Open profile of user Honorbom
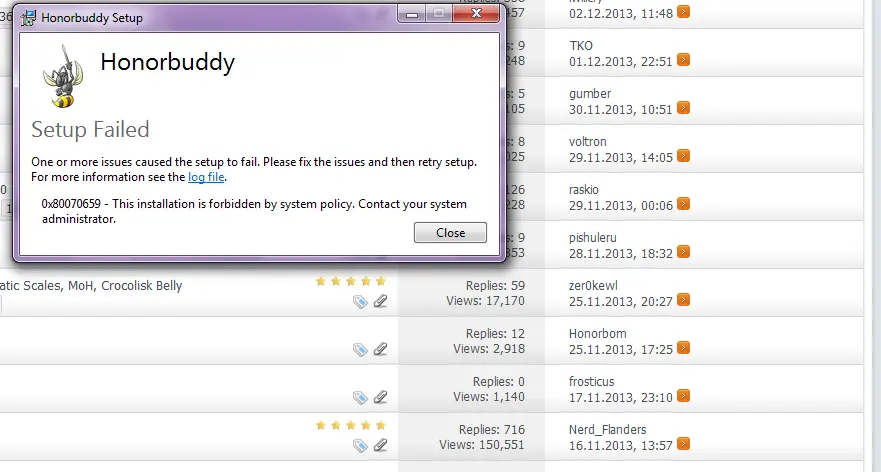This screenshot has width=881, height=472. [597, 334]
